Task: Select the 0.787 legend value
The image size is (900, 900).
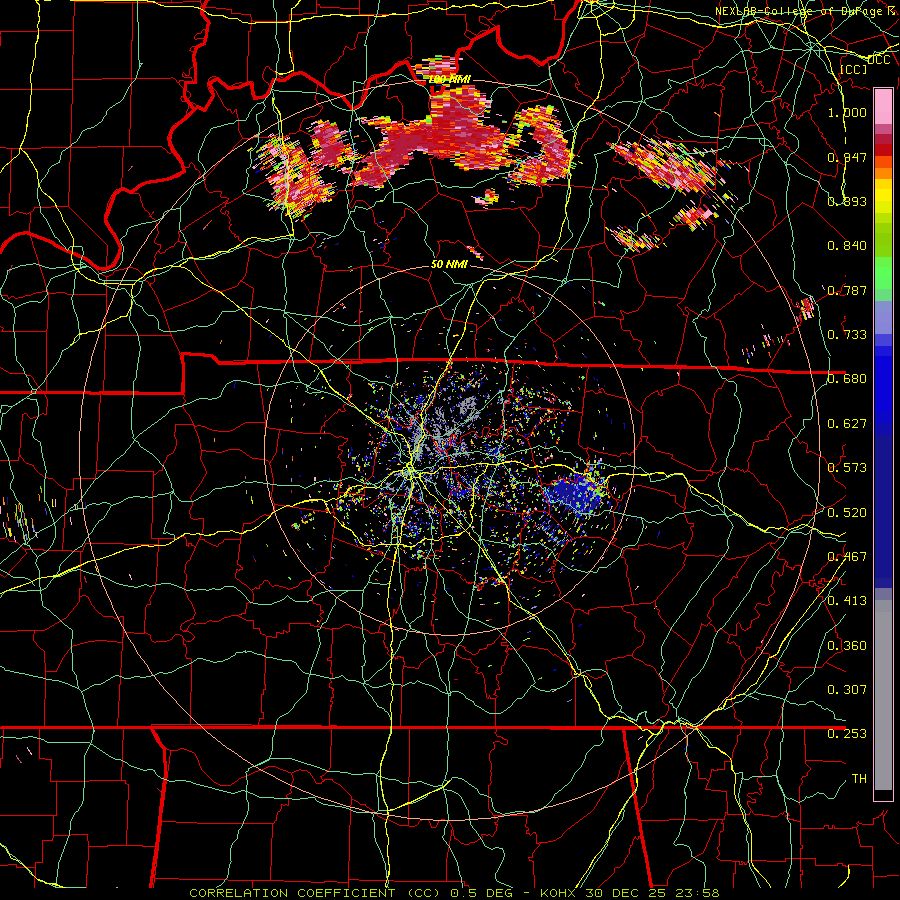Action: click(847, 290)
